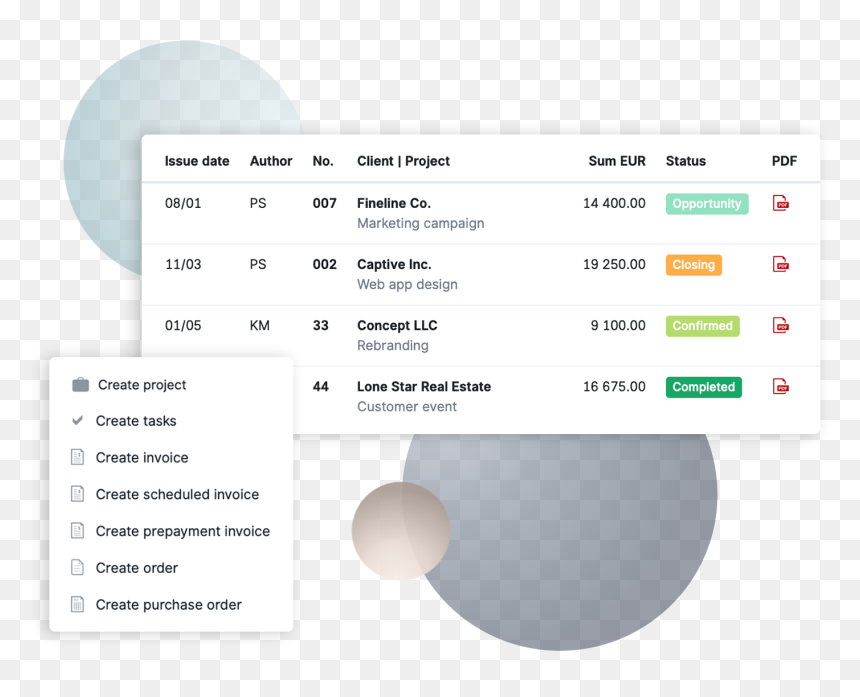Image resolution: width=860 pixels, height=697 pixels.
Task: Click sum 19 250.00 cell
Action: click(x=614, y=264)
